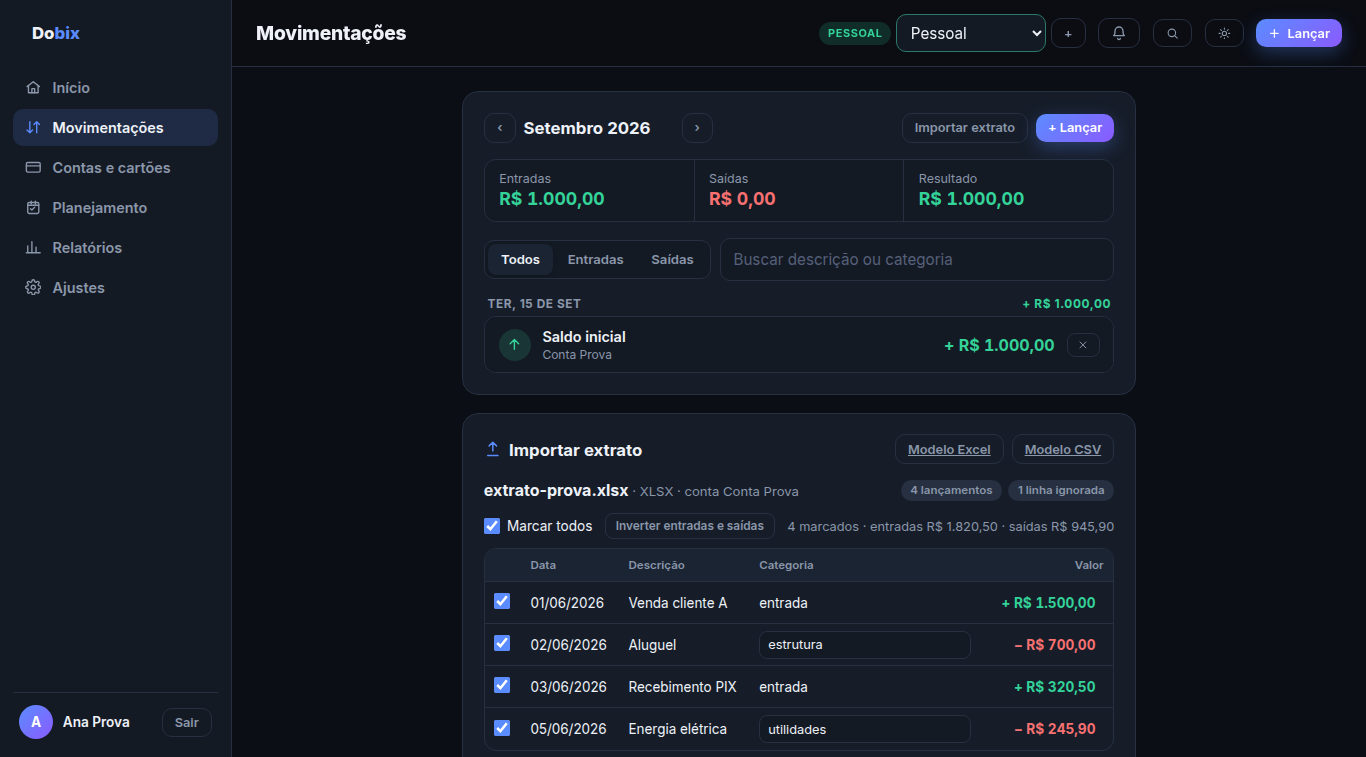Download the Modelo Excel template
The width and height of the screenshot is (1366, 757).
point(949,449)
